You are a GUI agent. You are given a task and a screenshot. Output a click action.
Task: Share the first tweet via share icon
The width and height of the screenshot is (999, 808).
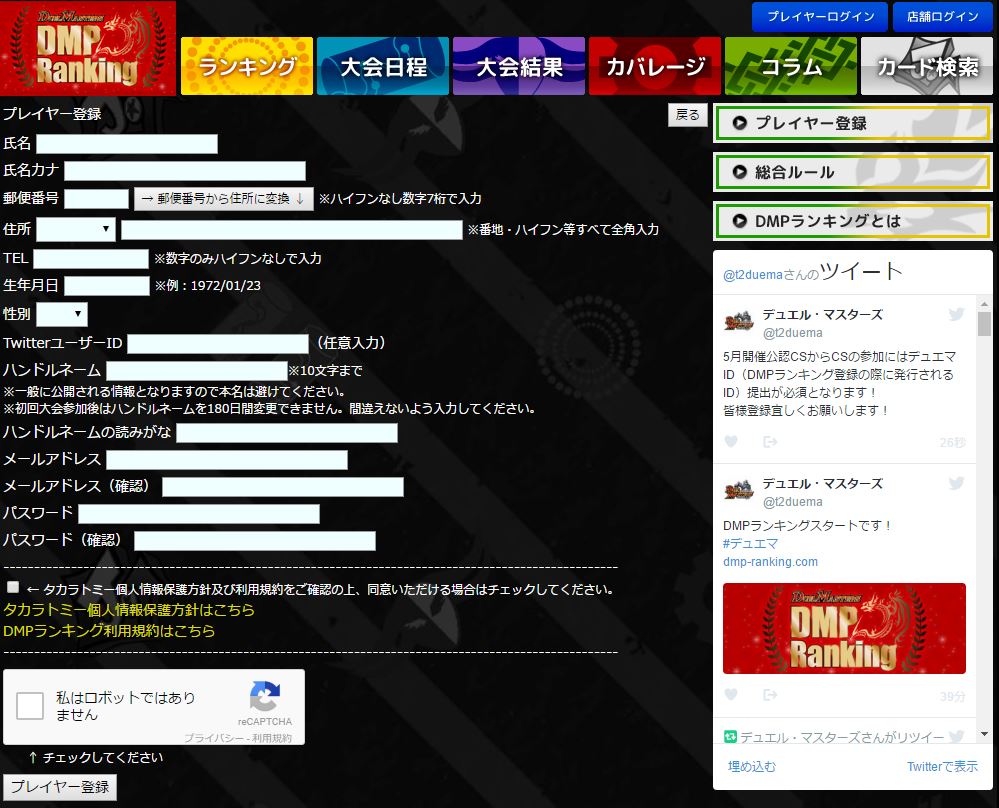770,442
